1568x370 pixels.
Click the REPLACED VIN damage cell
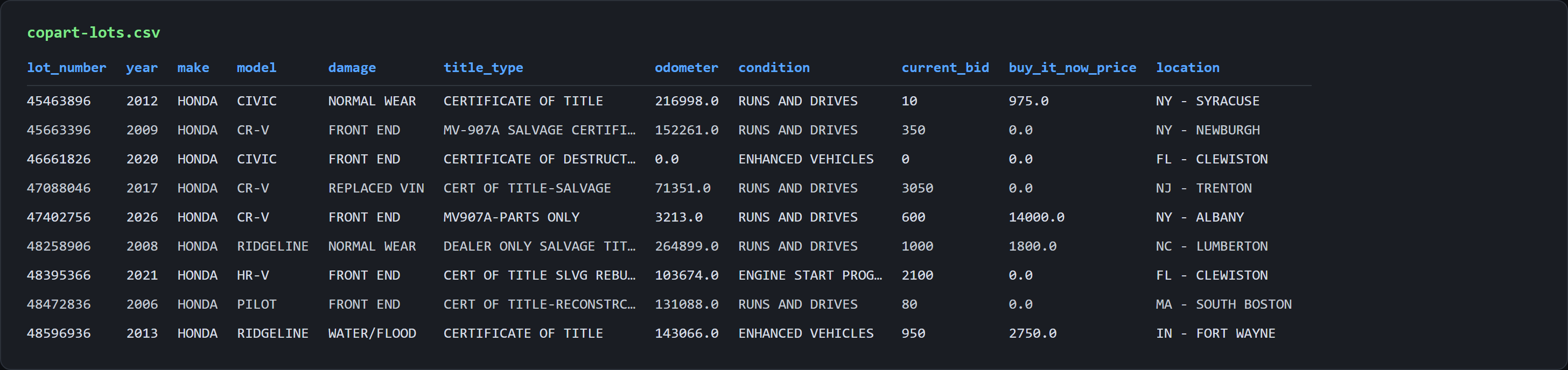pos(375,188)
